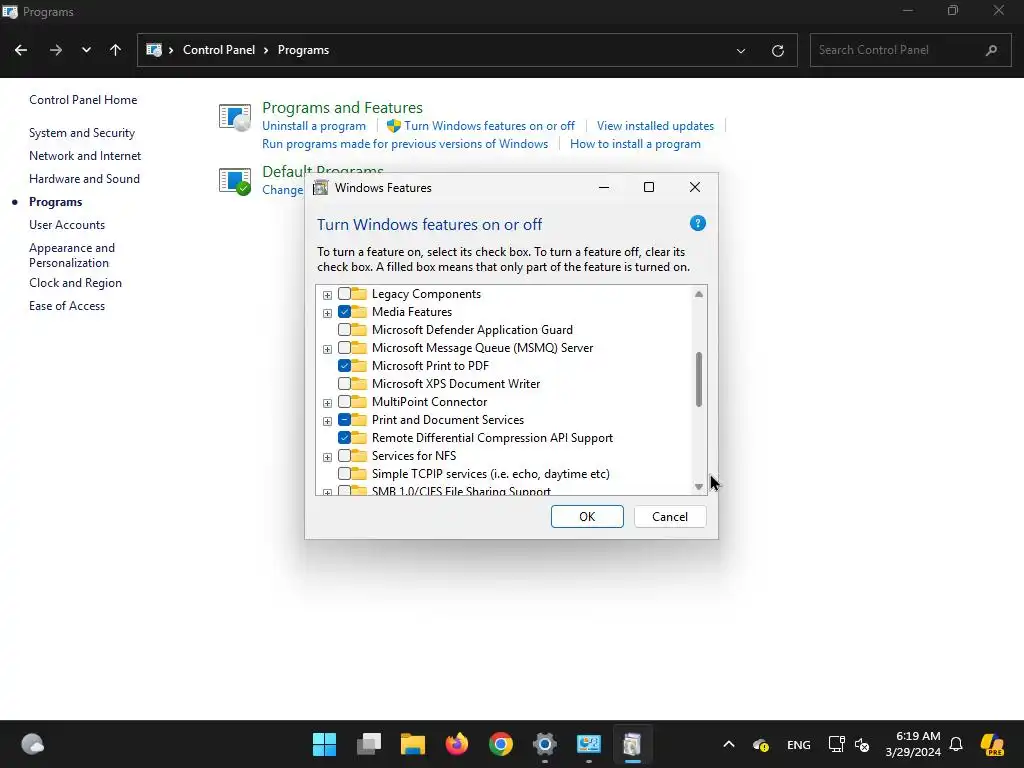1024x768 pixels.
Task: Open Settings gear on the taskbar
Action: pos(545,744)
